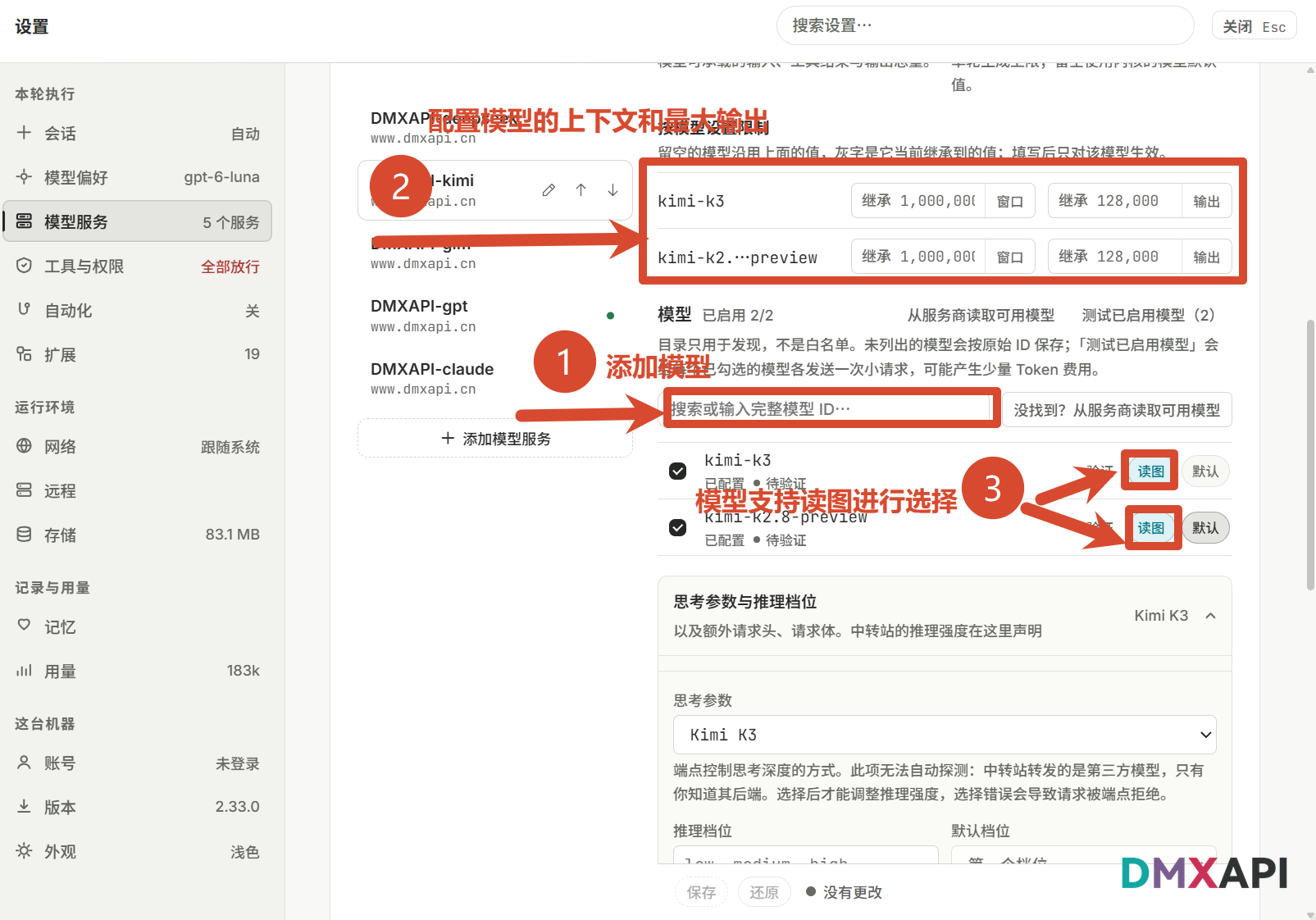Image resolution: width=1316 pixels, height=920 pixels.
Task: Click the 用量 bar chart icon
Action: (x=25, y=671)
